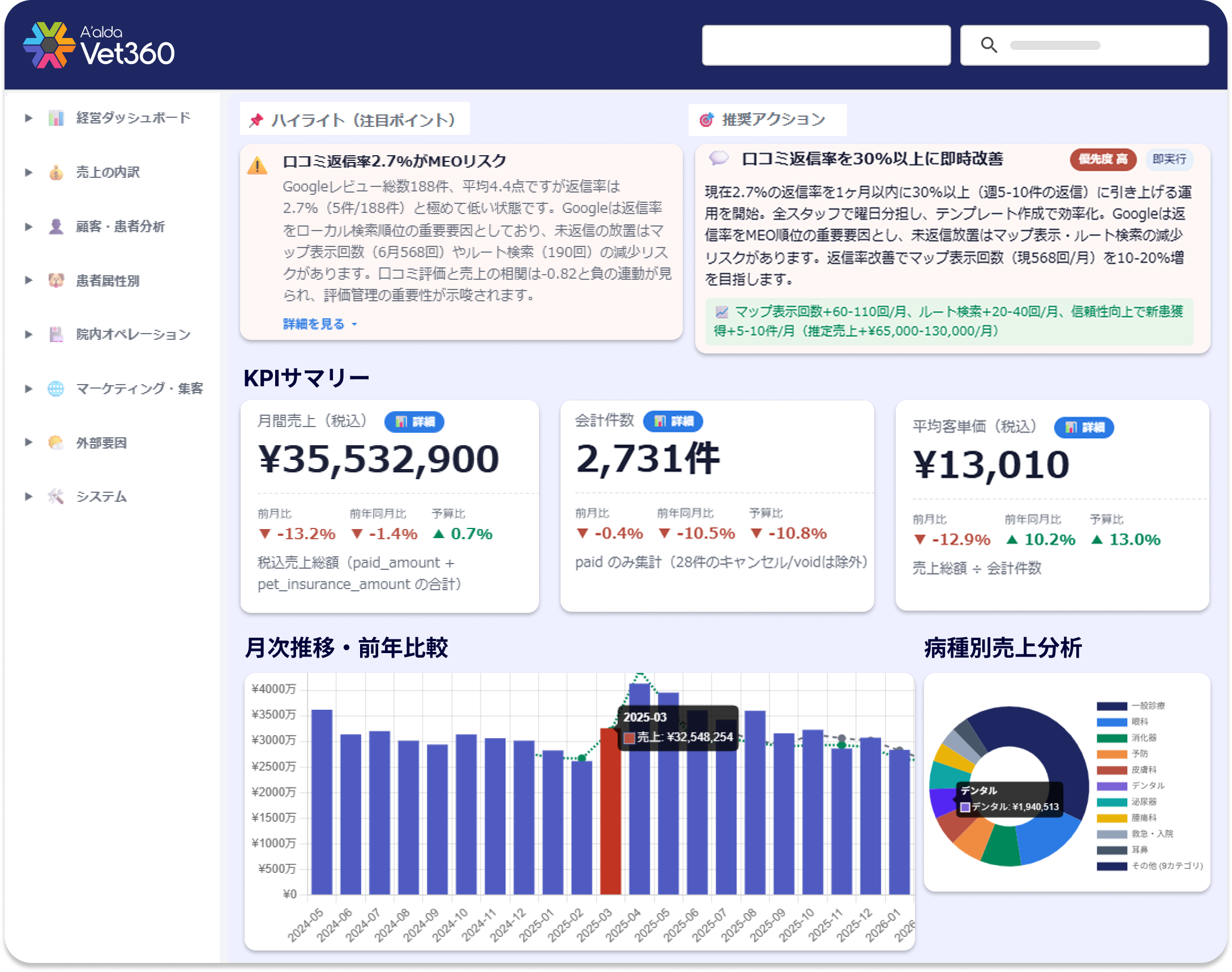The image size is (1232, 972).
Task: Click the 一般診療 legend color swatch
Action: pos(1111,706)
